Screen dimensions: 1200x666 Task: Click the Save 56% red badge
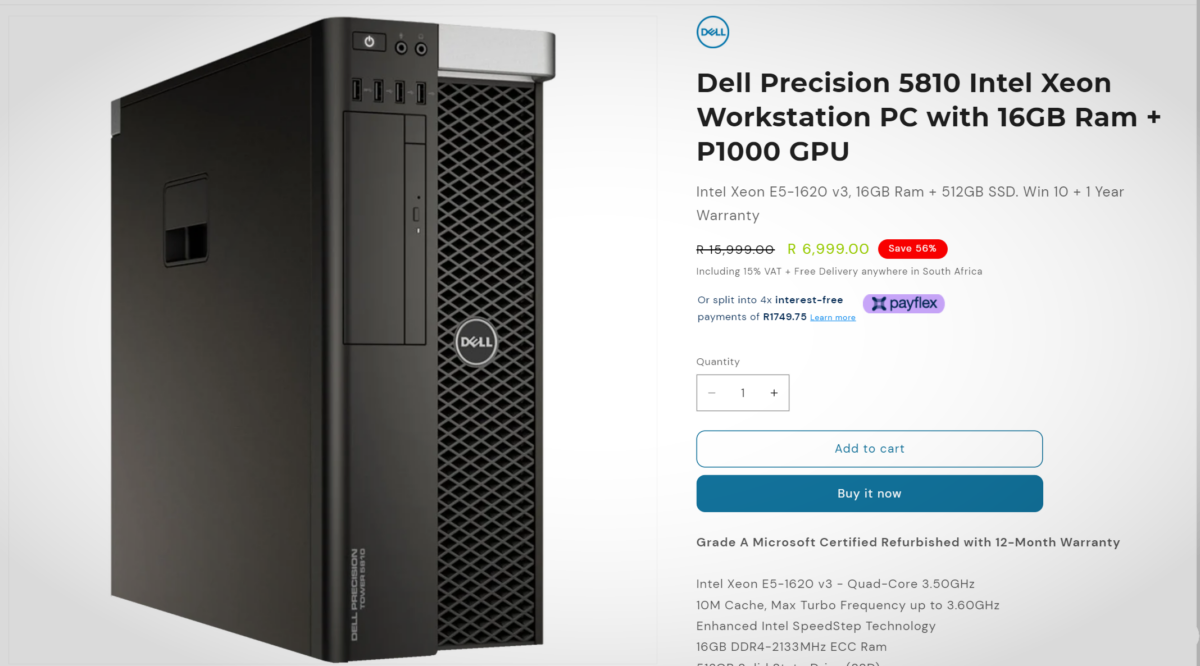point(912,249)
